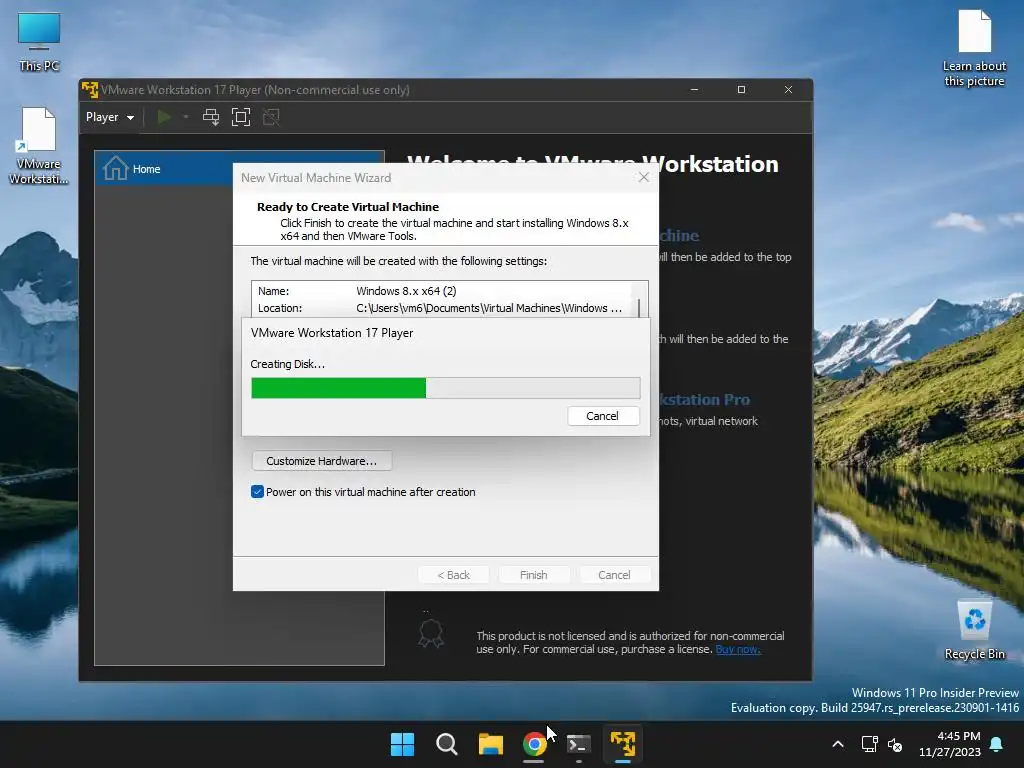Open the clock showing 4:45 PM
This screenshot has width=1024, height=768.
(950, 744)
